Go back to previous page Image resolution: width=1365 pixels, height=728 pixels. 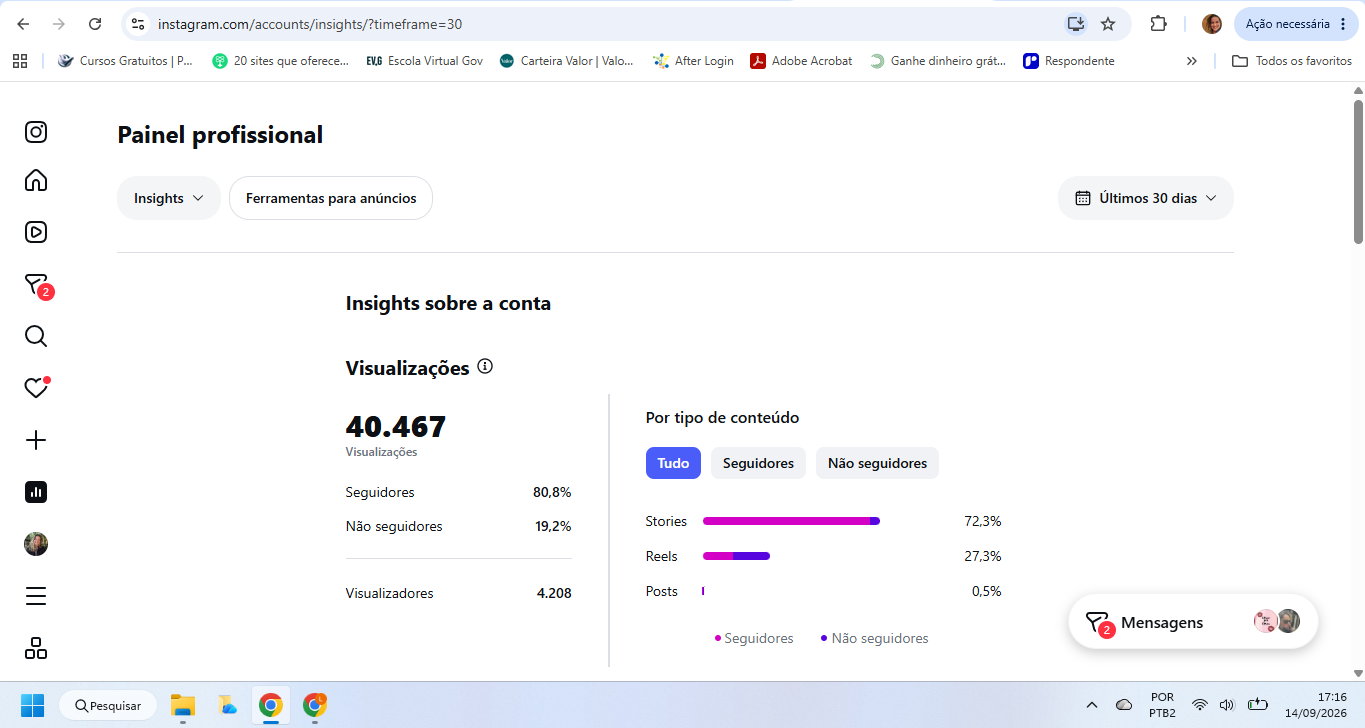click(23, 24)
